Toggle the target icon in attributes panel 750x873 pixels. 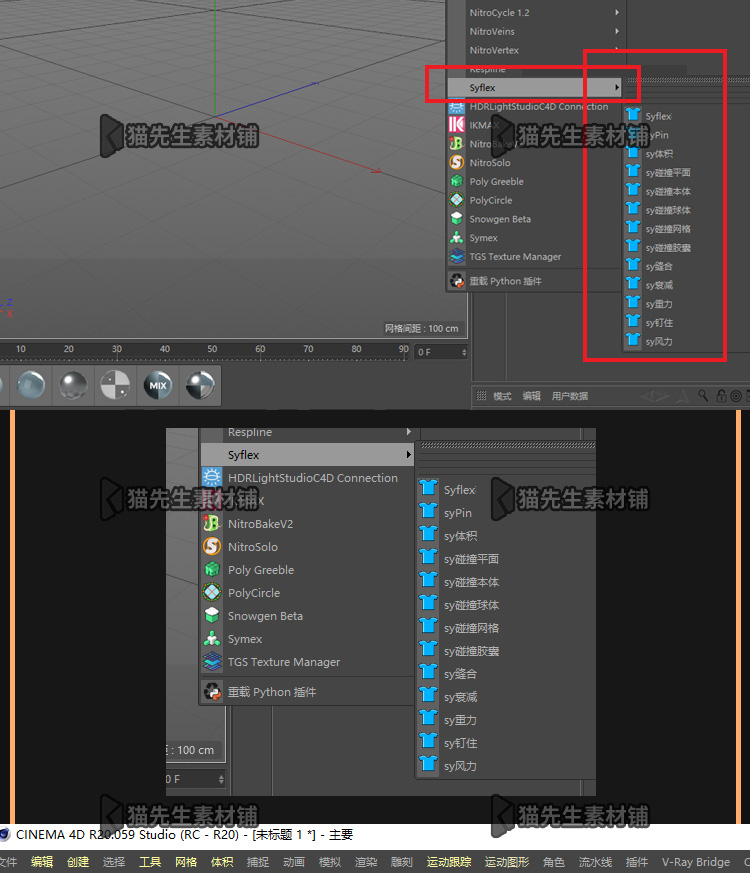(736, 396)
